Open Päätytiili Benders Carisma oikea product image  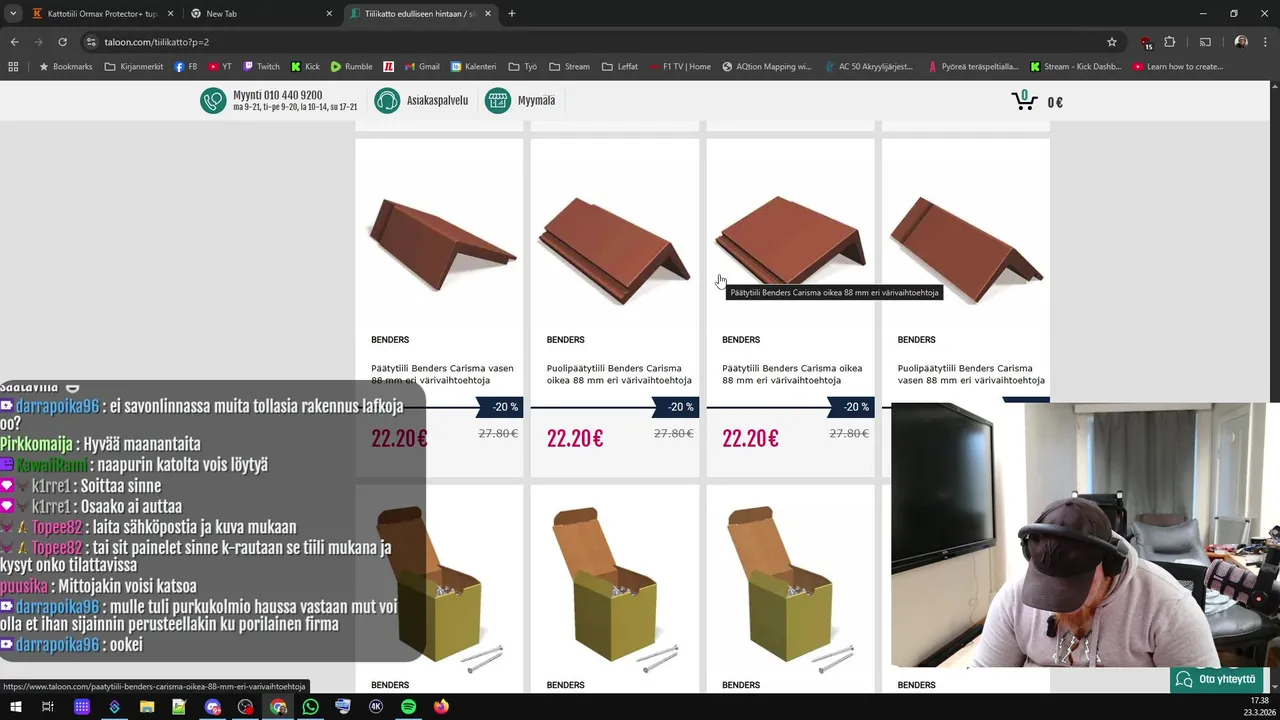click(790, 242)
